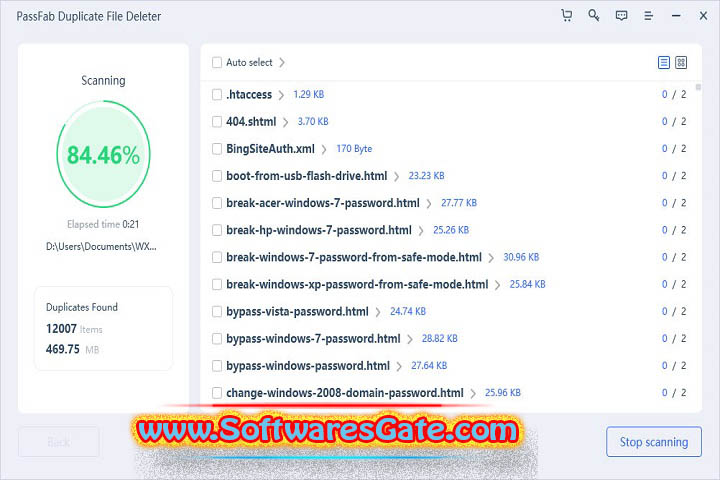This screenshot has height=480, width=720.
Task: Select bypass-windows-password.html file name
Action: (x=308, y=365)
